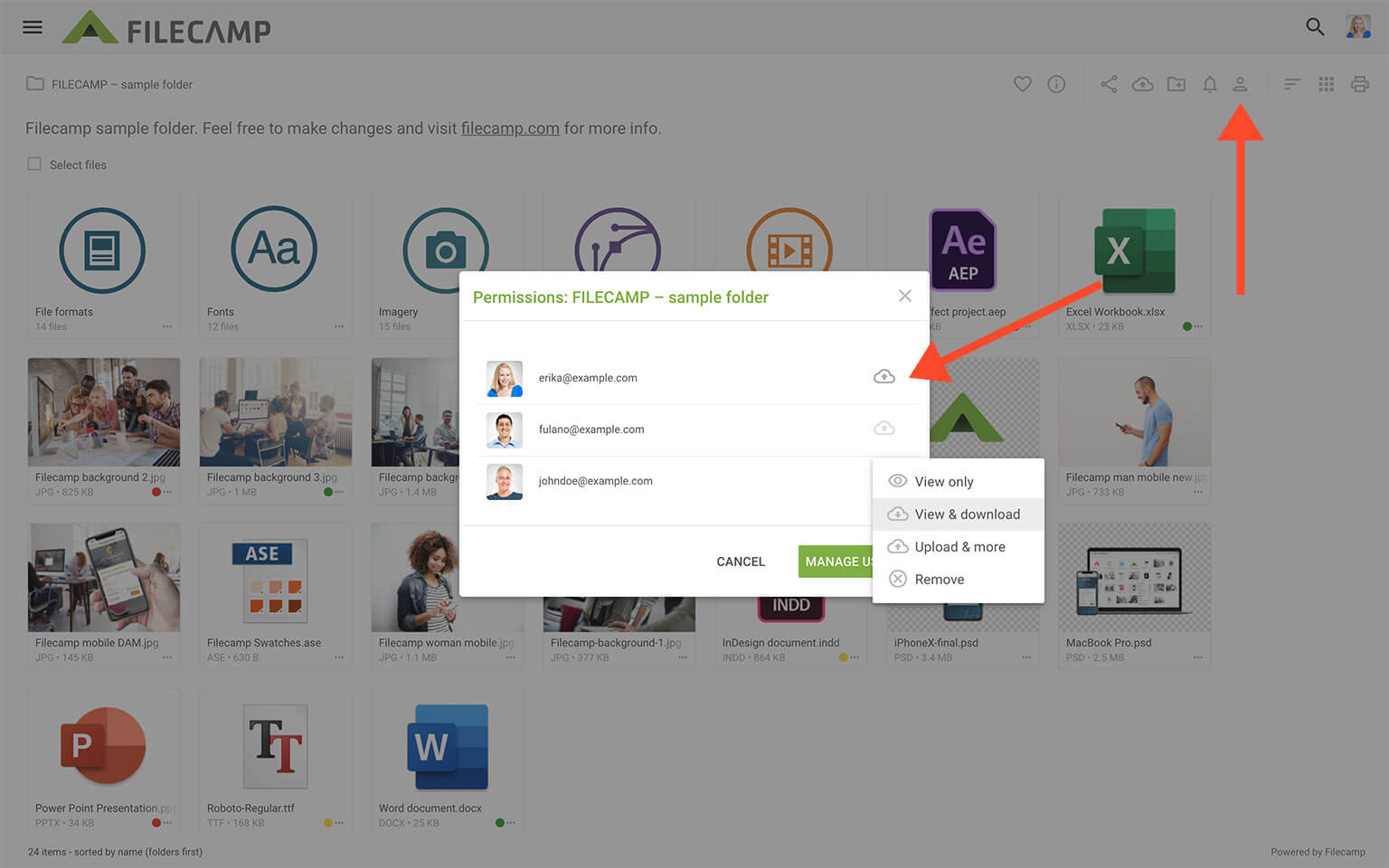The width and height of the screenshot is (1389, 868).
Task: Toggle the Select files checkbox
Action: point(34,165)
